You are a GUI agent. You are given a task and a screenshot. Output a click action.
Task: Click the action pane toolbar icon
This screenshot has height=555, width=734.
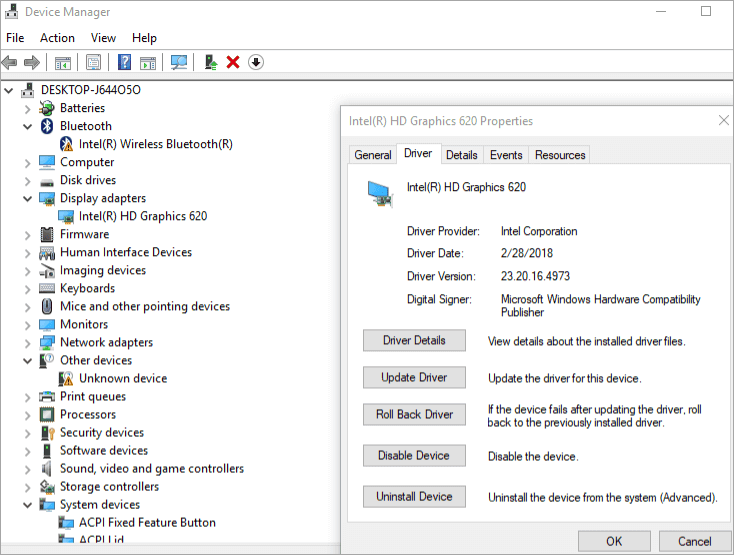(x=148, y=62)
